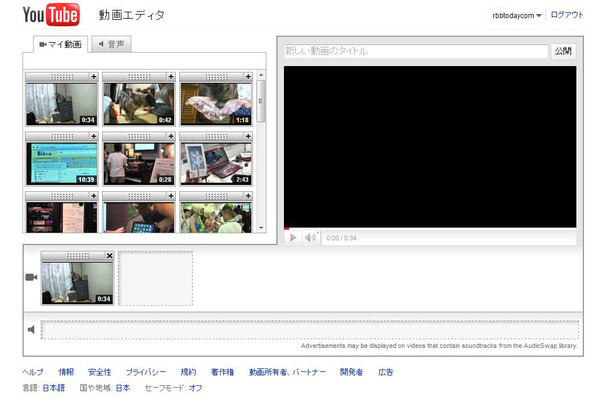Click the video library scroll down arrow
This screenshot has width=610, height=400.
tap(261, 228)
